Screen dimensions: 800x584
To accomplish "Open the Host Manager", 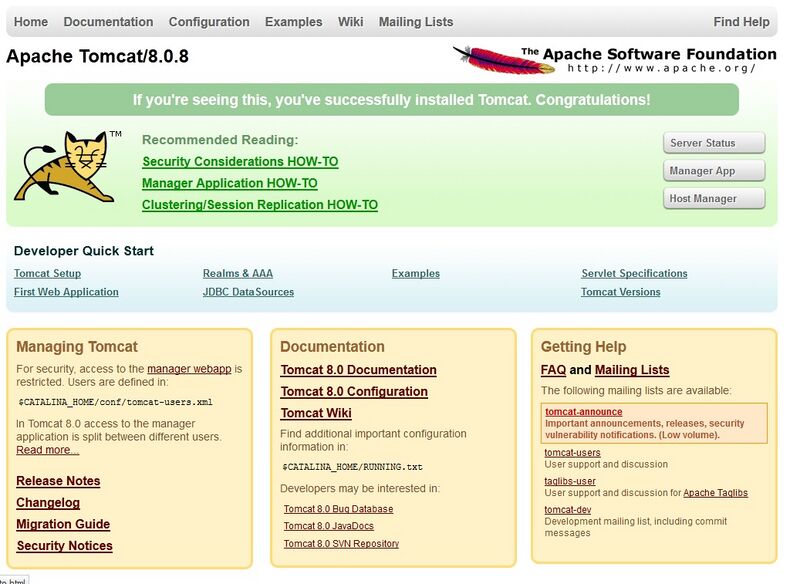I will 713,198.
